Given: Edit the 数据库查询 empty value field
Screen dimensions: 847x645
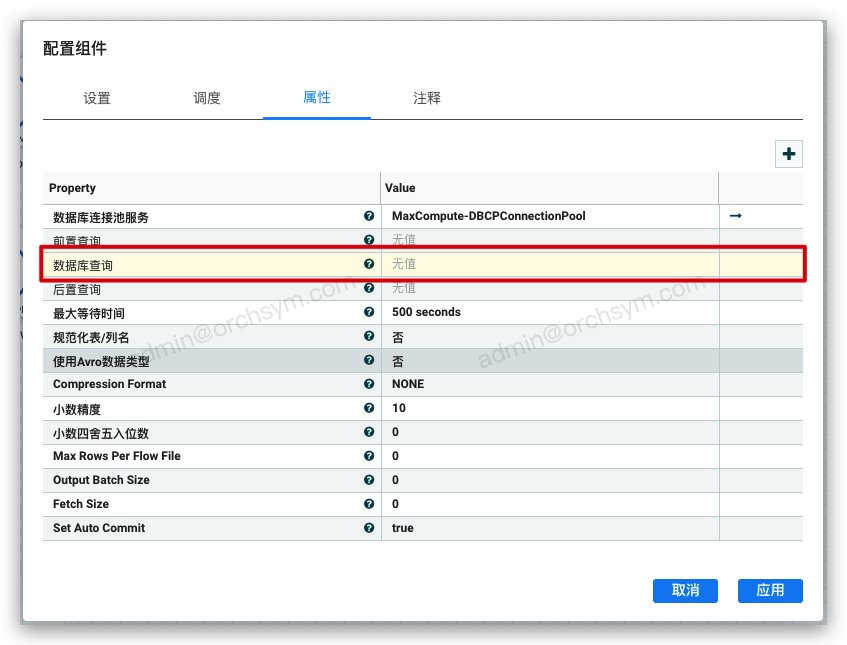Looking at the screenshot, I should (550, 264).
